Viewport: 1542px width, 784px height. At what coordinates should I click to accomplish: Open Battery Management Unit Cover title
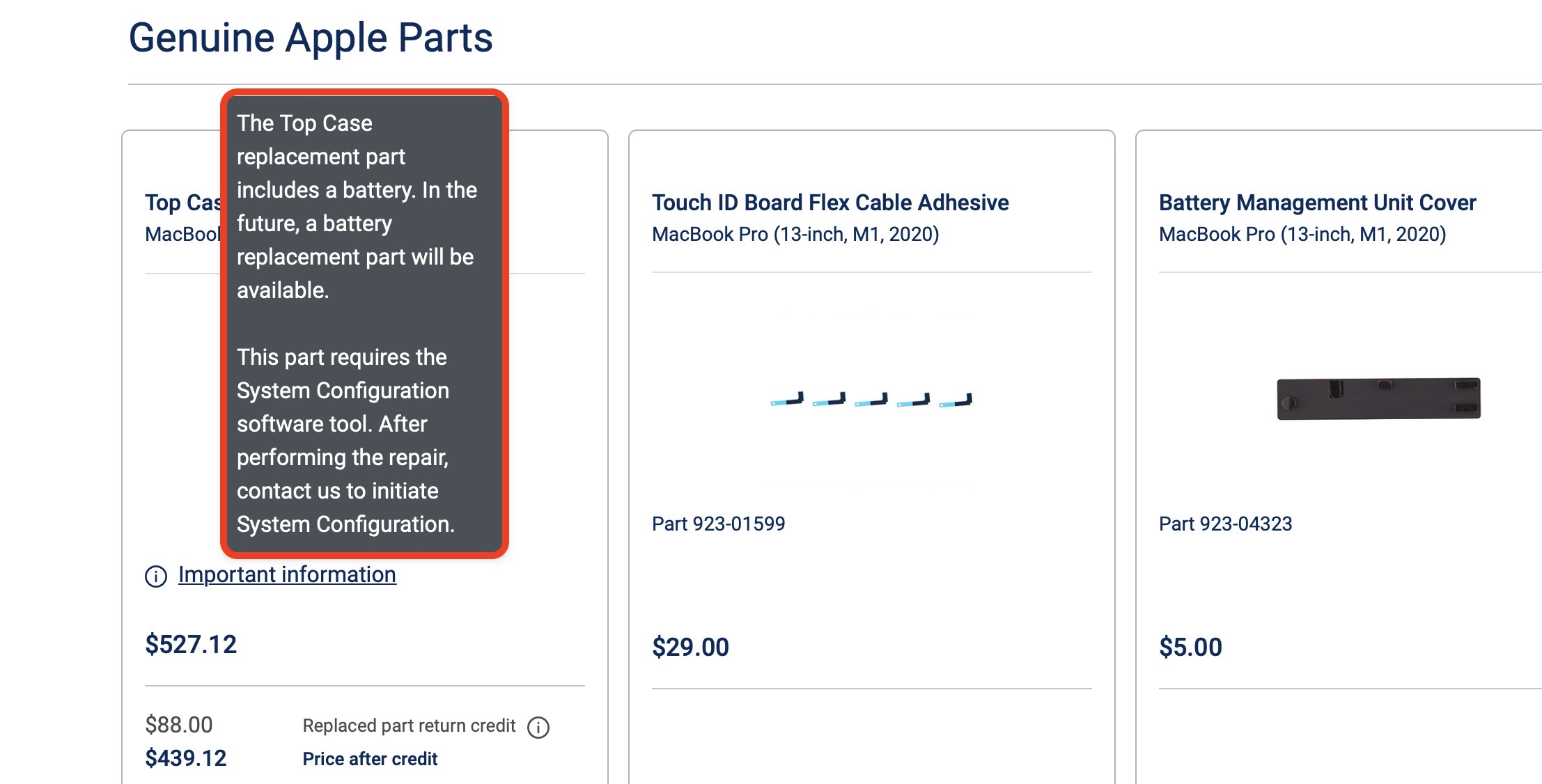tap(1317, 203)
